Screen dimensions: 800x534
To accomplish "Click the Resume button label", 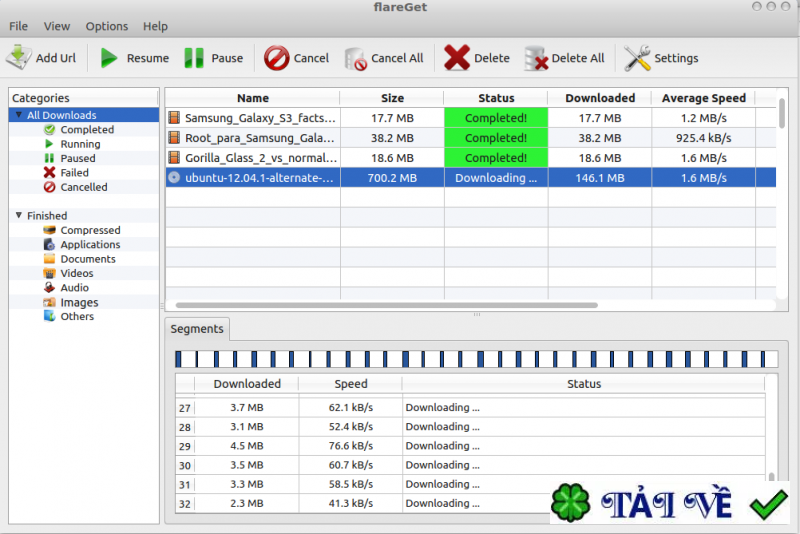I will [x=148, y=58].
